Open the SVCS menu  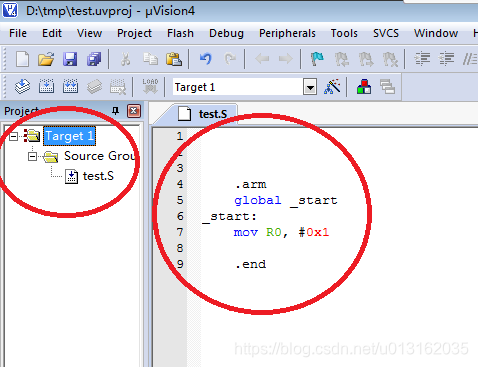click(x=386, y=33)
